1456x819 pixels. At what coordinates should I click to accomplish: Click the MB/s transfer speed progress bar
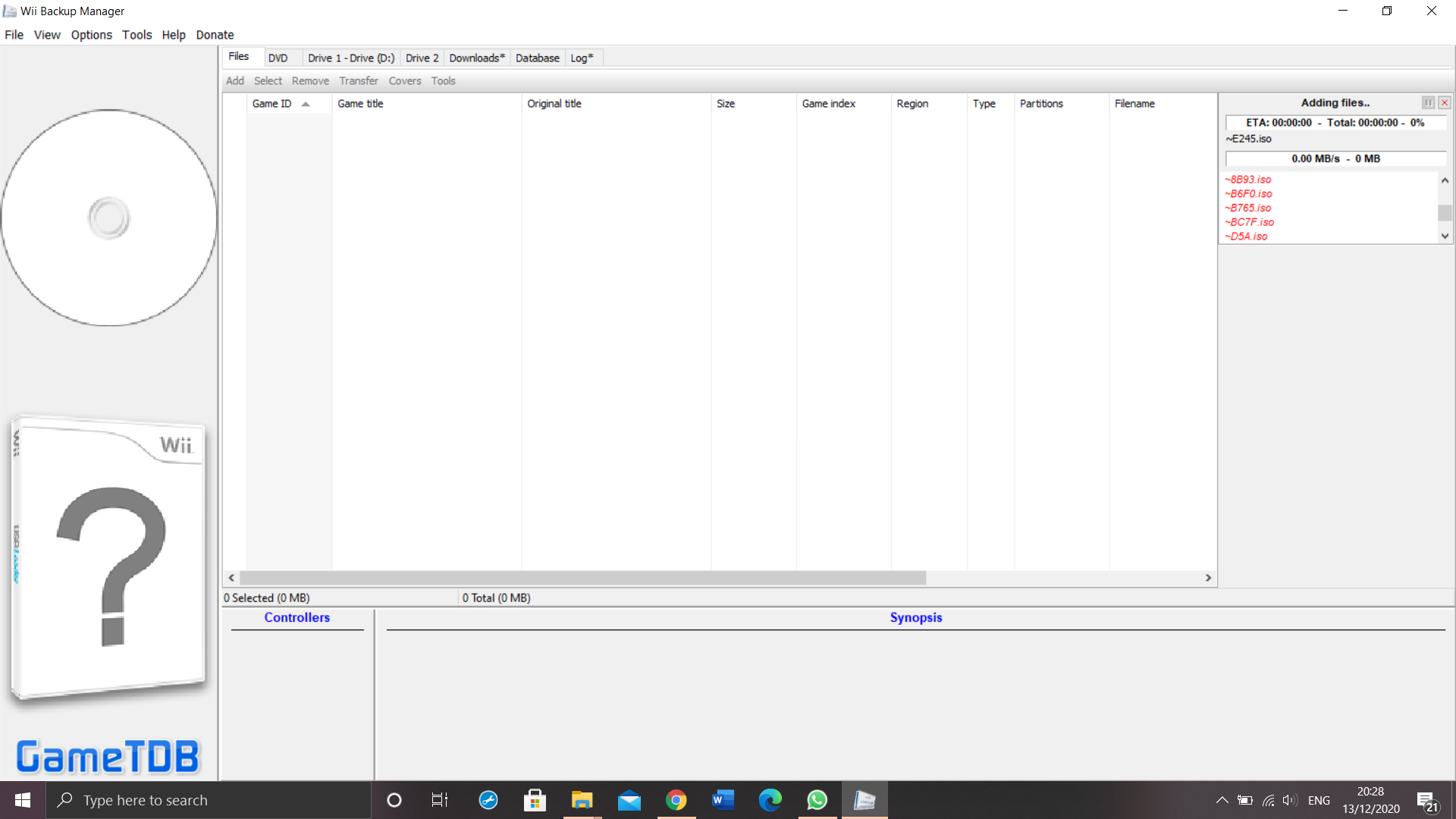[1336, 158]
